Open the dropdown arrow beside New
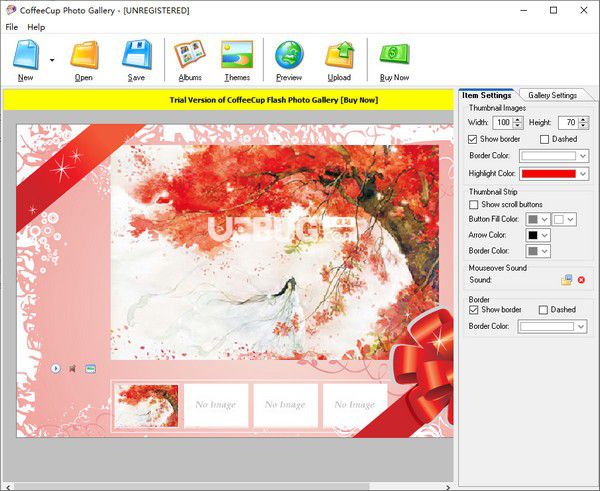The width and height of the screenshot is (600, 491). click(52, 60)
